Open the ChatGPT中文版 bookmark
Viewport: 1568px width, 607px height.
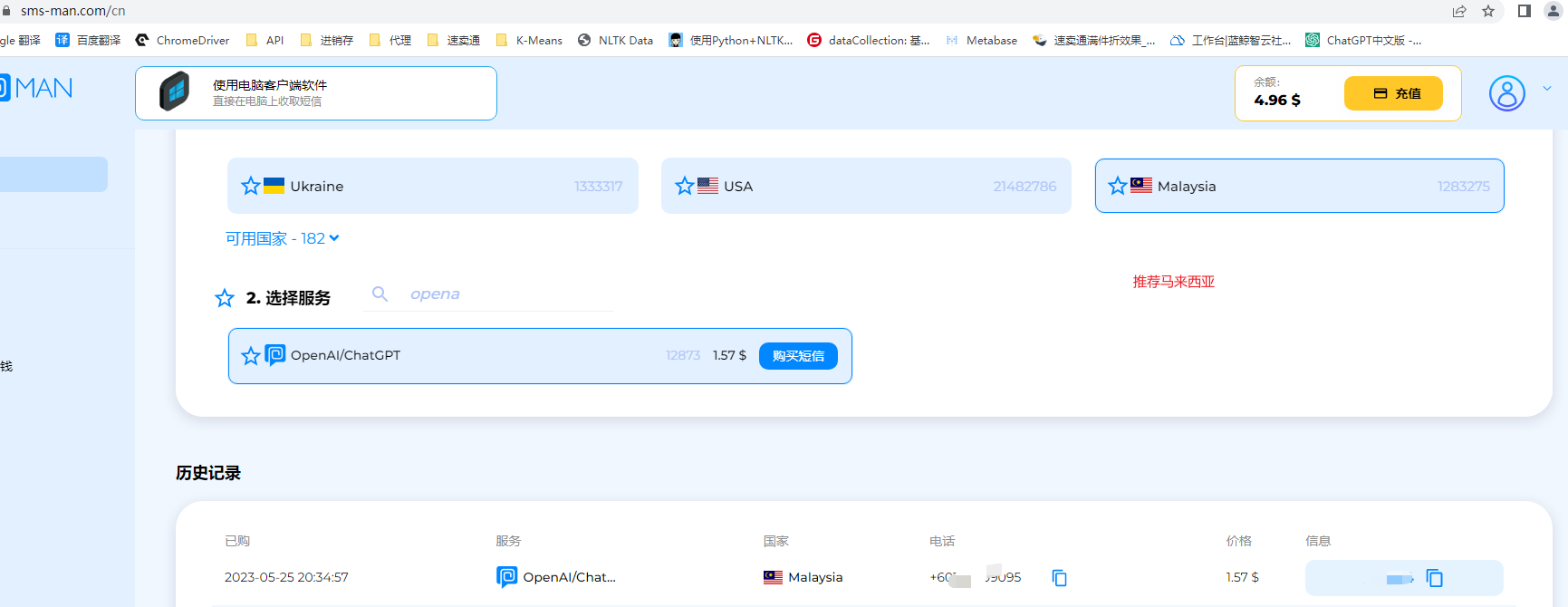click(1363, 40)
